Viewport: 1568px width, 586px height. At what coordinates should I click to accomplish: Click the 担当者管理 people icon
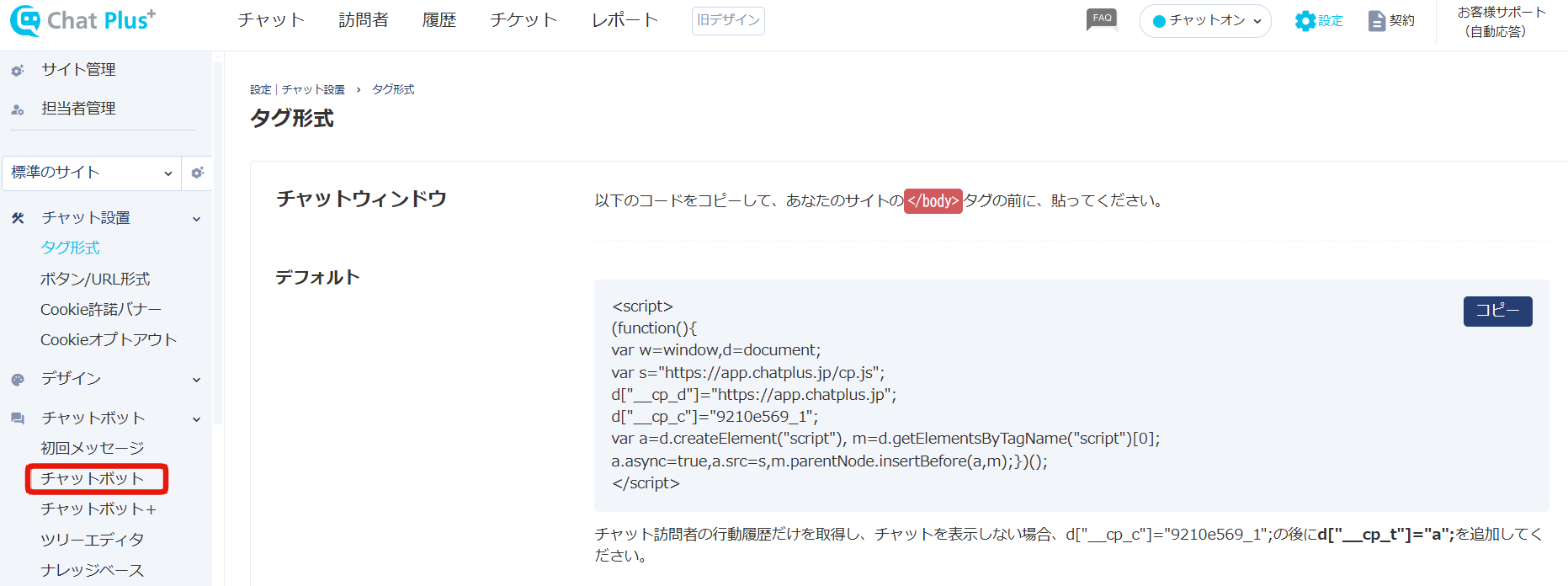(x=18, y=109)
